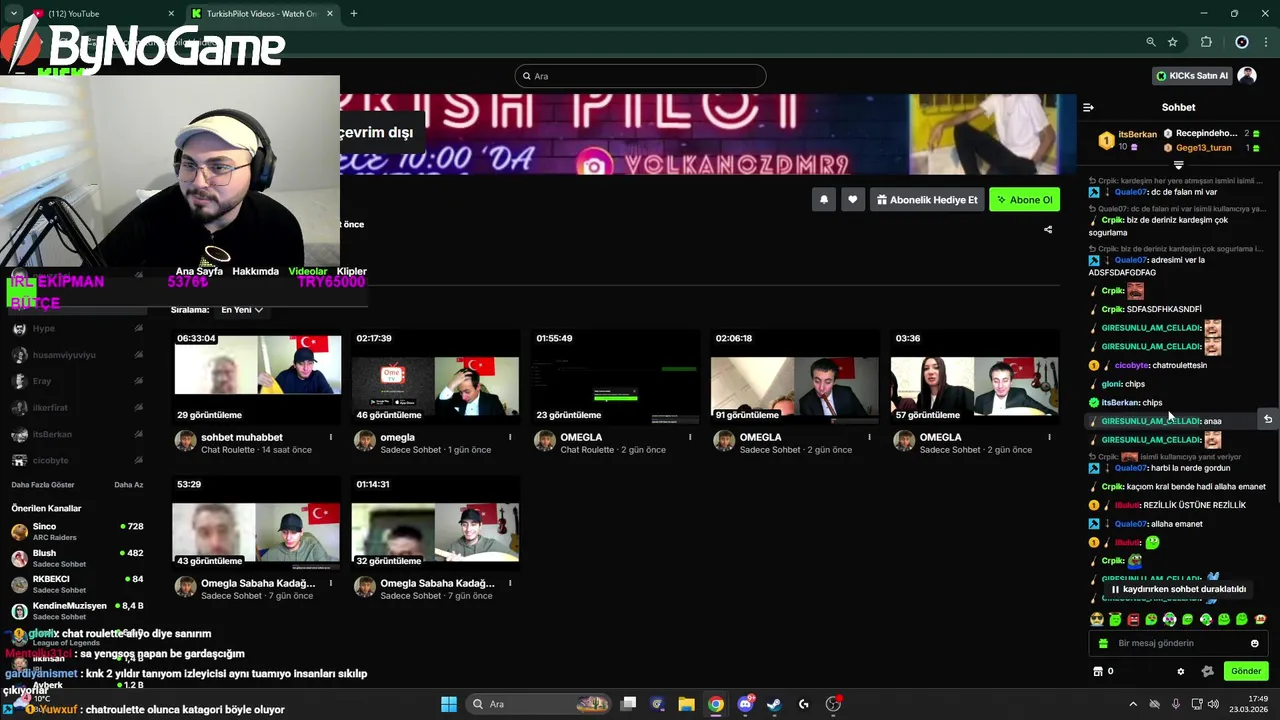
Task: Bookmark this page with star icon
Action: [x=1173, y=42]
